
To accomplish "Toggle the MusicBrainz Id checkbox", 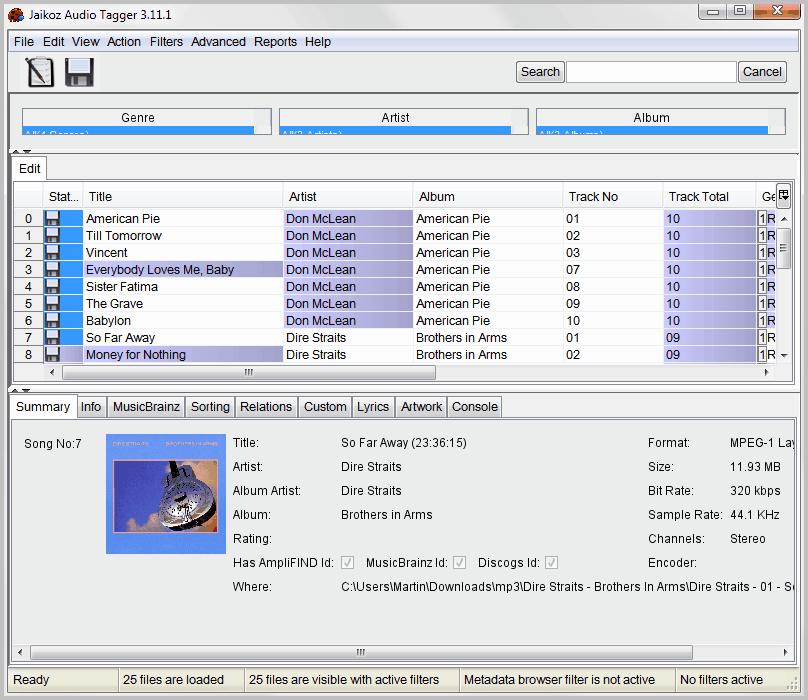I will click(x=459, y=563).
